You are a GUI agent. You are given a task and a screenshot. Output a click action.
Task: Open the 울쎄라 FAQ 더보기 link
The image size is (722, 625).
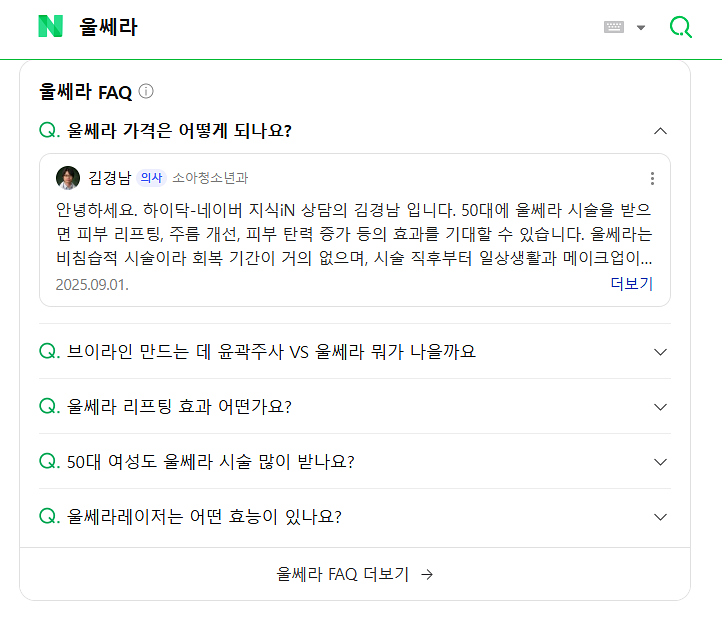342,574
